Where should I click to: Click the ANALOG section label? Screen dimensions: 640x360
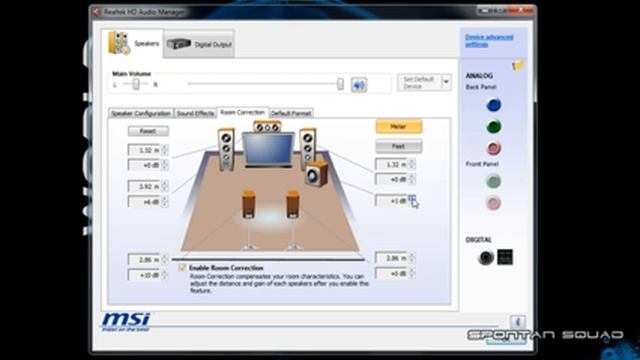[x=479, y=76]
